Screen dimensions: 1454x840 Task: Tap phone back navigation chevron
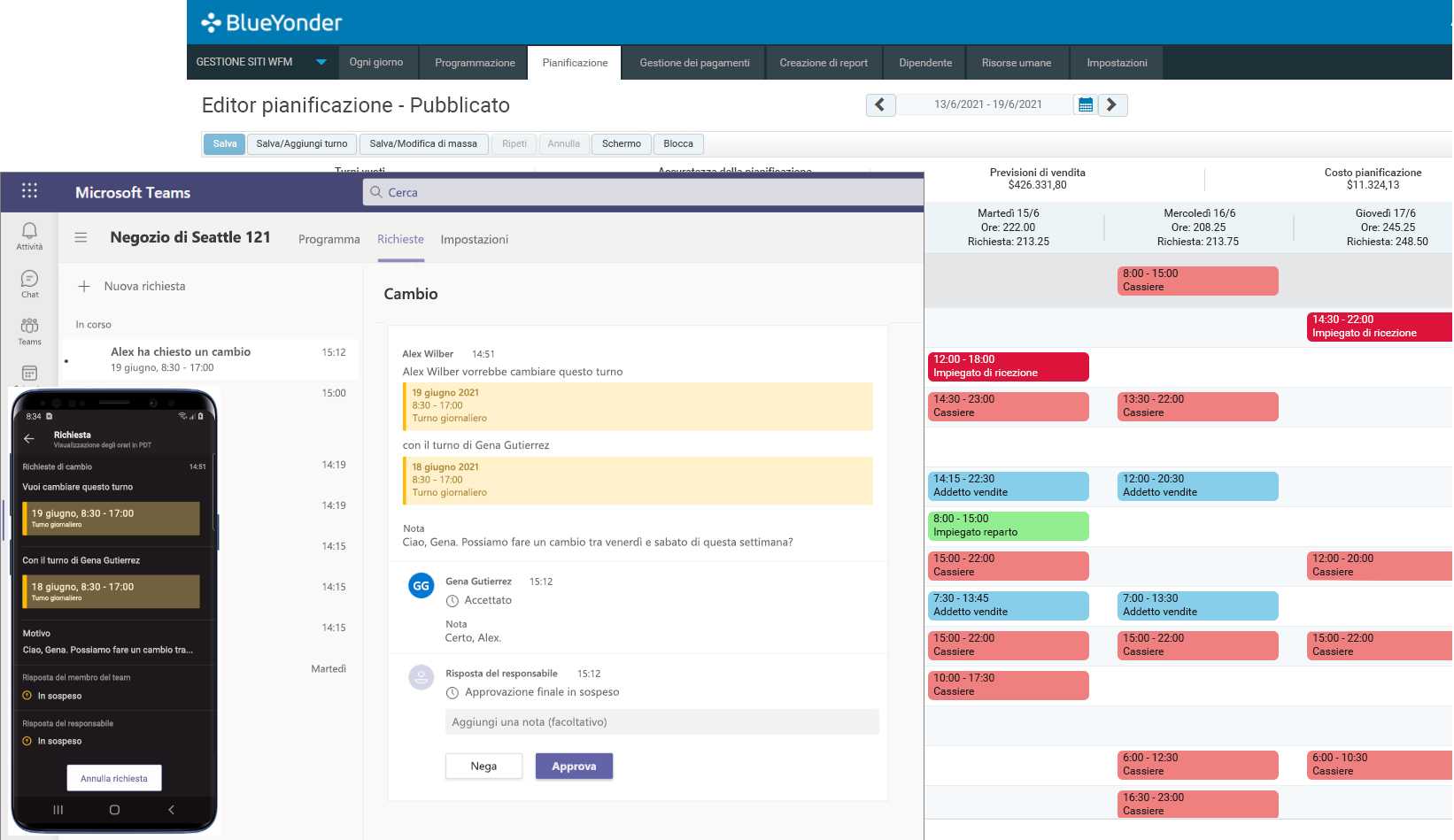171,810
